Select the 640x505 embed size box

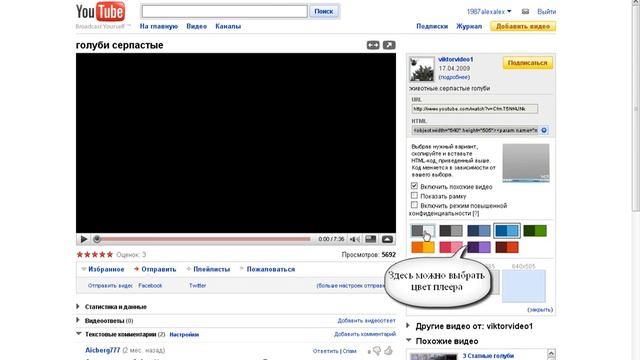click(524, 286)
